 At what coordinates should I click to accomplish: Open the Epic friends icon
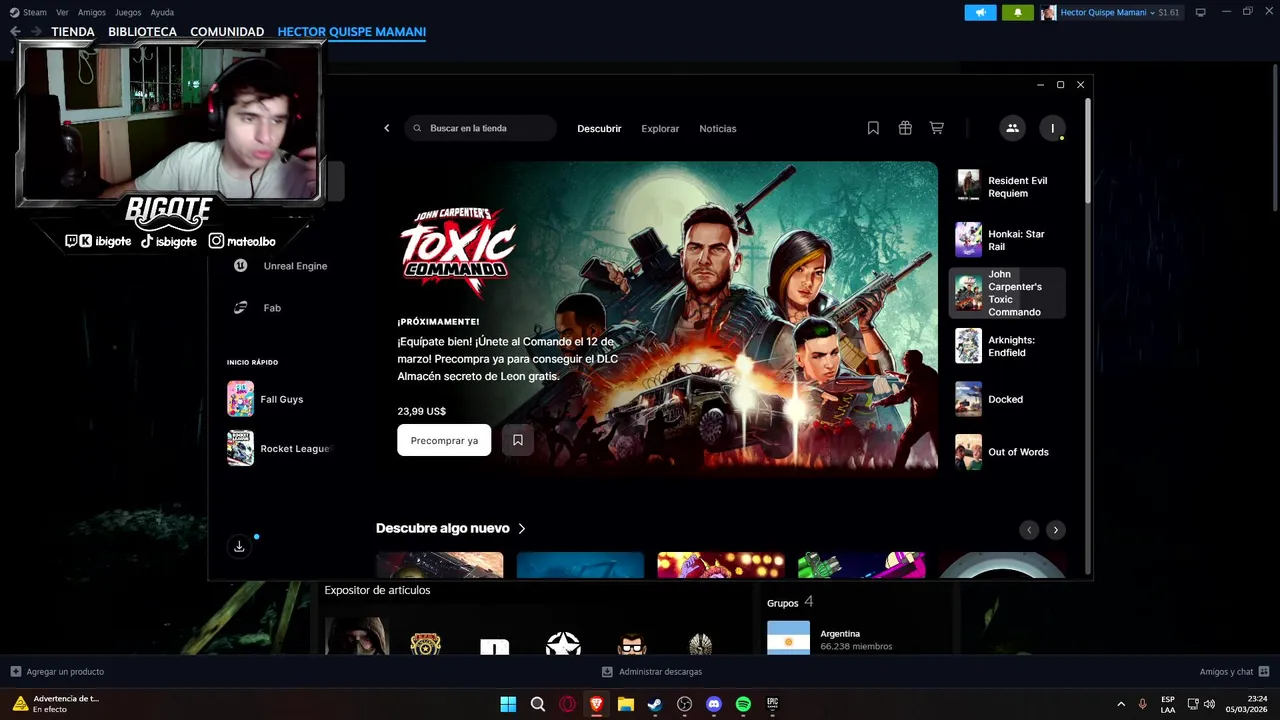(1012, 128)
